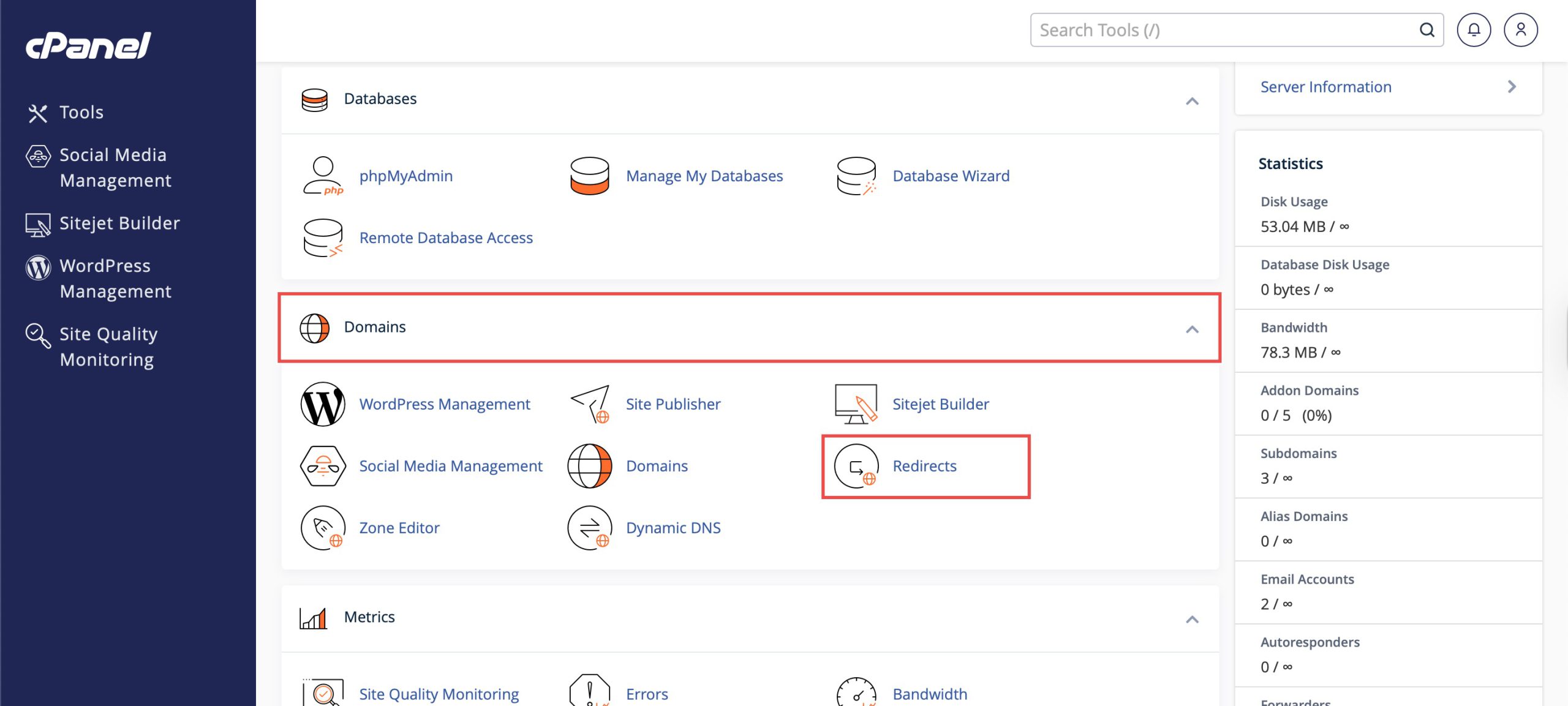Click Social Media Management icon in Domains section

coord(323,466)
